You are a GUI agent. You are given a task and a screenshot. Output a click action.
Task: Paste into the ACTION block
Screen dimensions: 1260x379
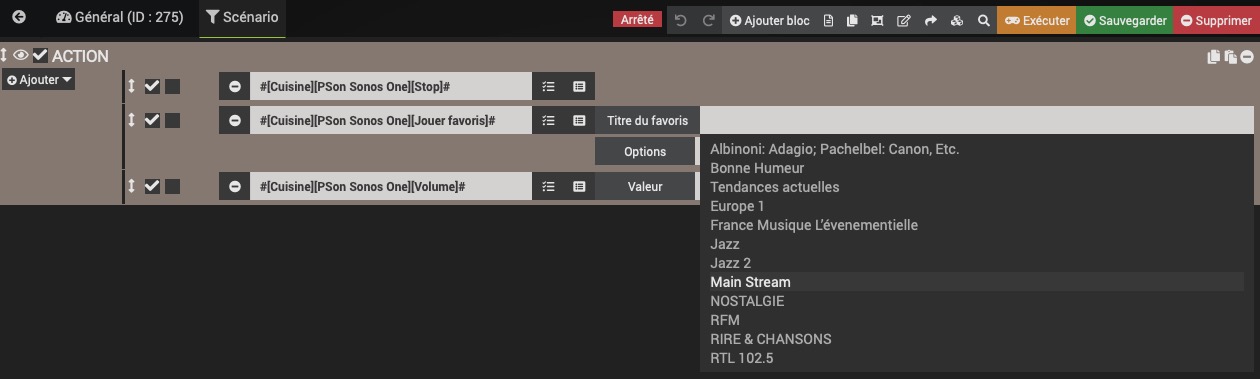tap(1230, 57)
